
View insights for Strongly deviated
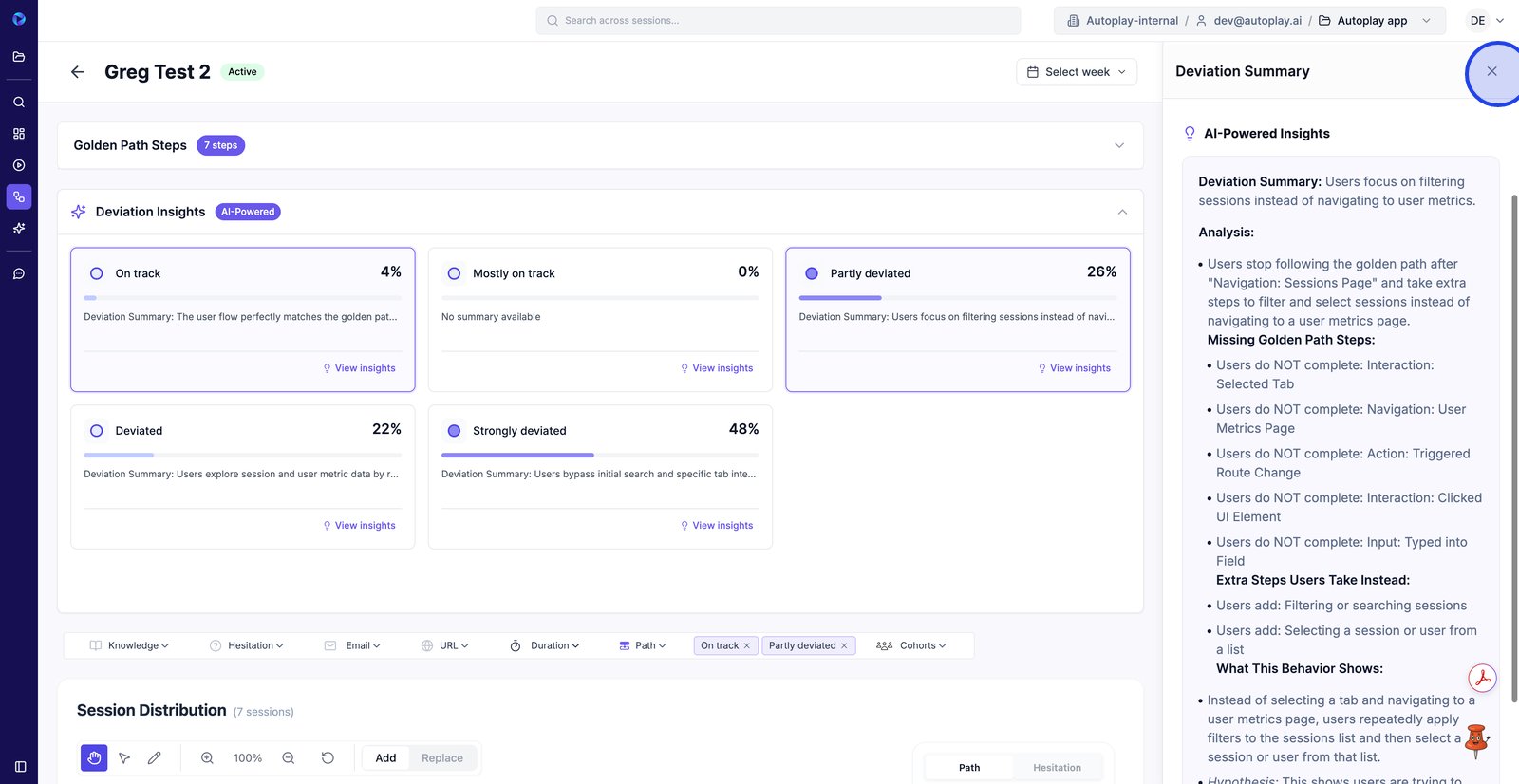(x=717, y=526)
